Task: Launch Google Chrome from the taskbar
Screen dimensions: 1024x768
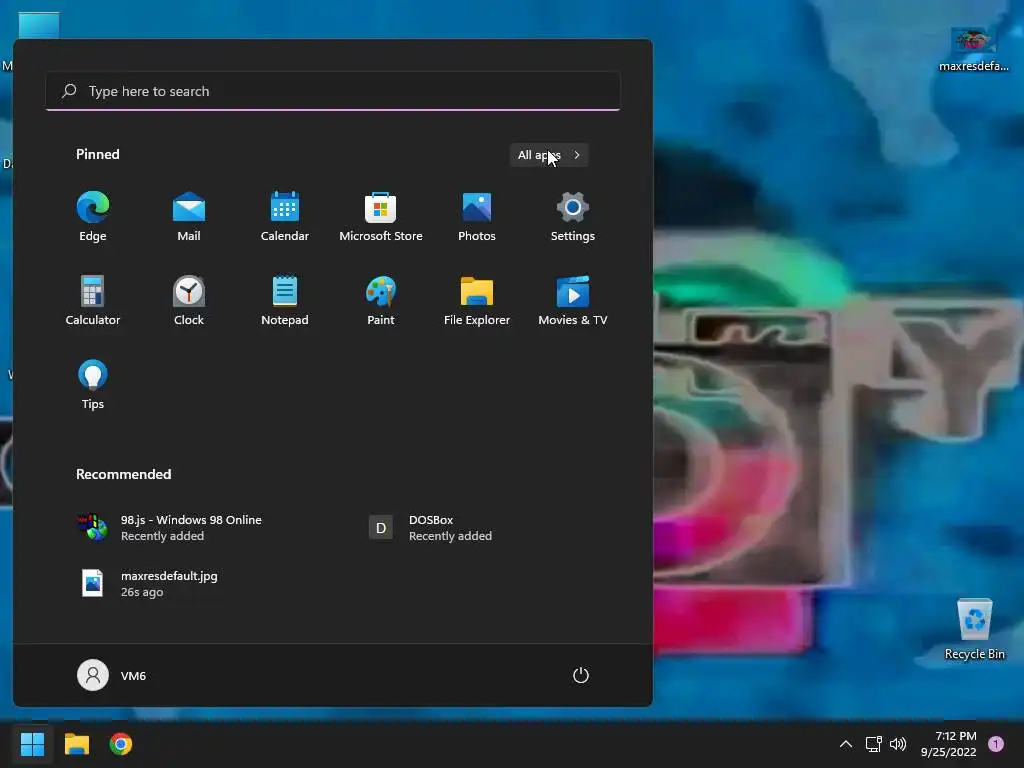Action: [121, 744]
